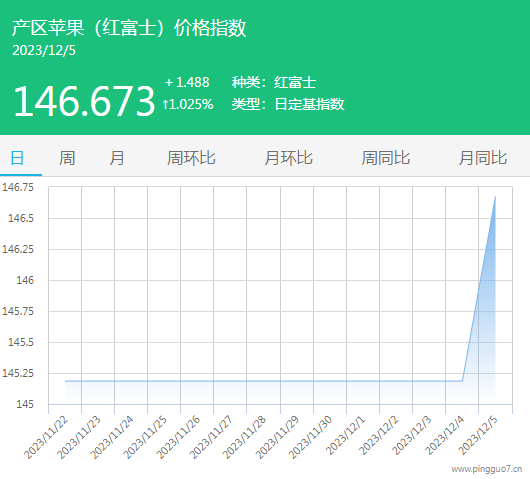Open the 月环比 month-over-month tab
This screenshot has width=530, height=479.
[x=288, y=158]
